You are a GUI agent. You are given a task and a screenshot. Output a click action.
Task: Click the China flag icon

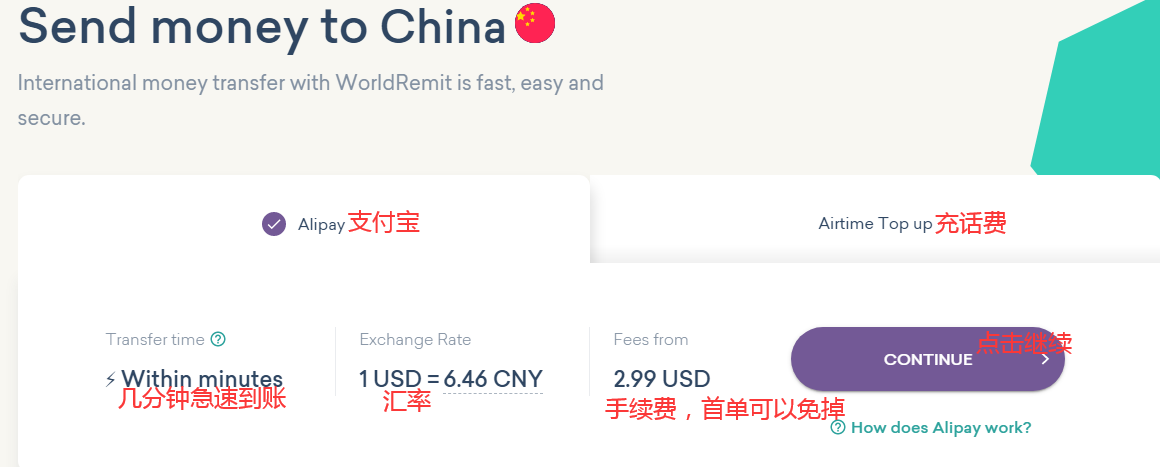click(x=534, y=24)
